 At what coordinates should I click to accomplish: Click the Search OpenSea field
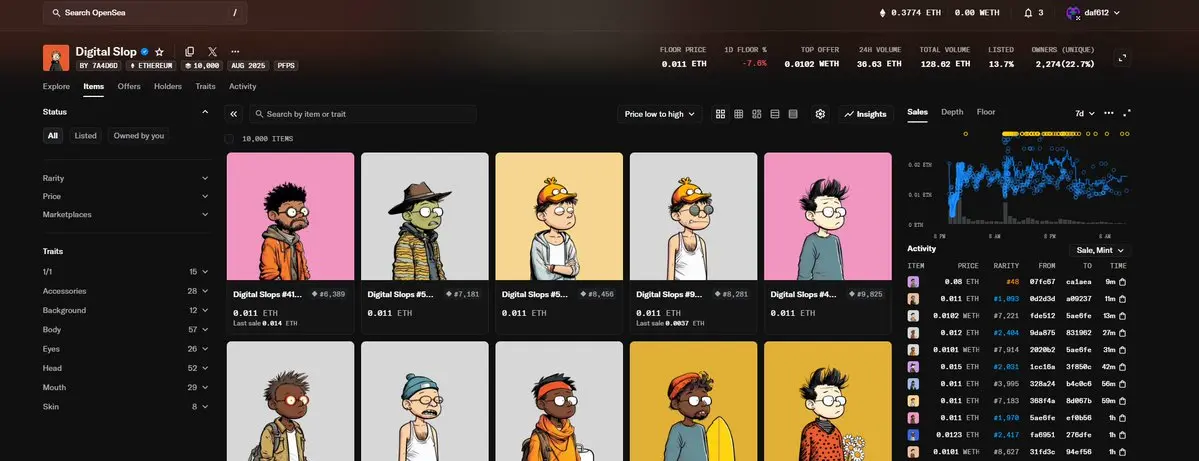click(x=145, y=13)
